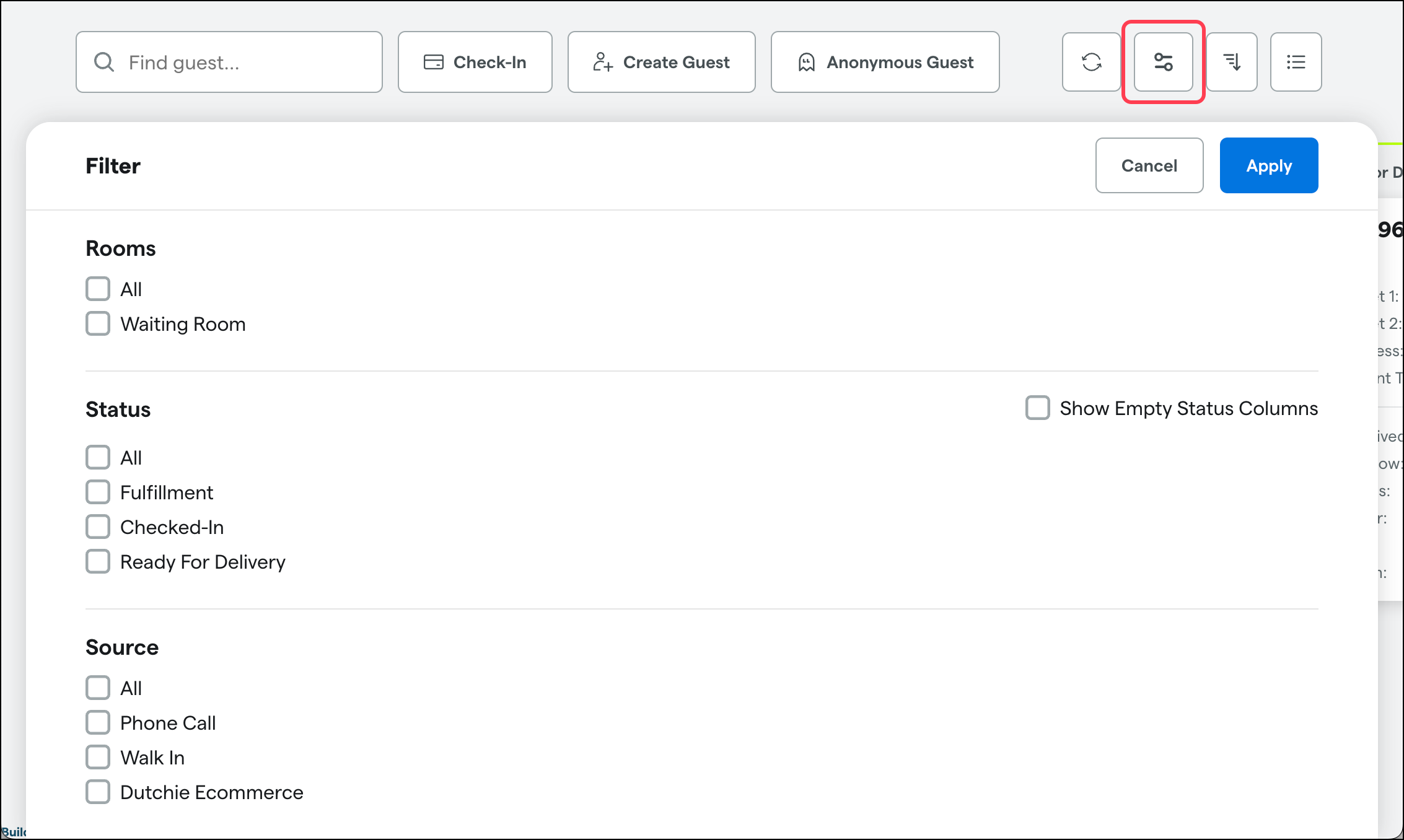This screenshot has width=1404, height=840.
Task: Toggle Show Empty Status Columns
Action: [x=1038, y=408]
